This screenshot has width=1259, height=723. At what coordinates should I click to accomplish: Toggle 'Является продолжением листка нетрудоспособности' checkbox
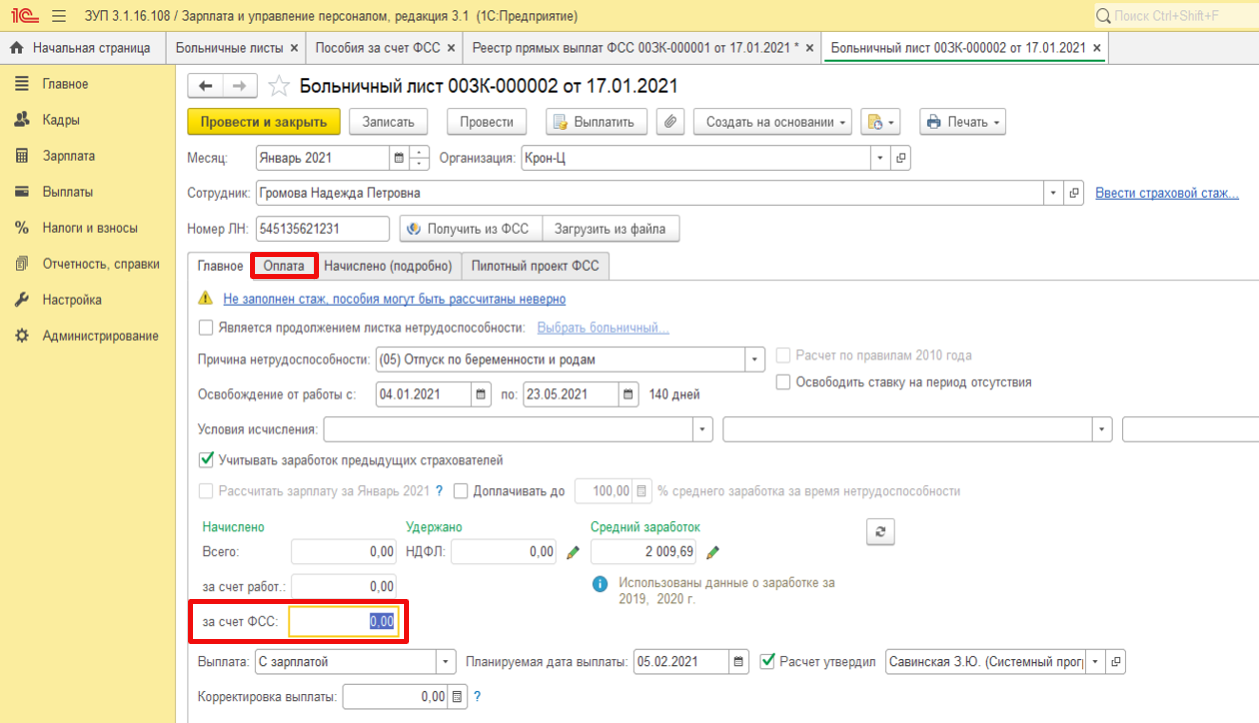tap(206, 327)
